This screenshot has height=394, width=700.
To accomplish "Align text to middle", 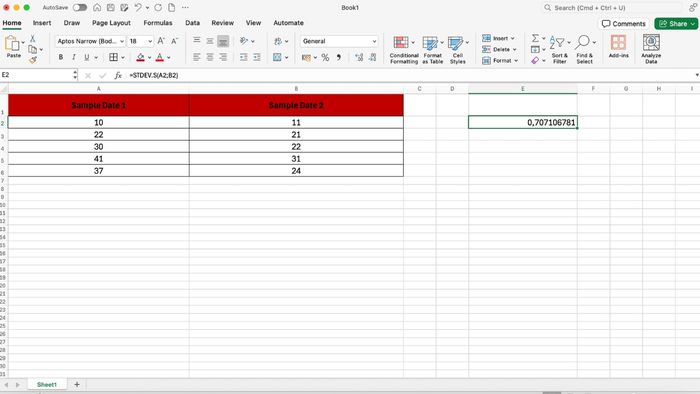I will tap(210, 41).
